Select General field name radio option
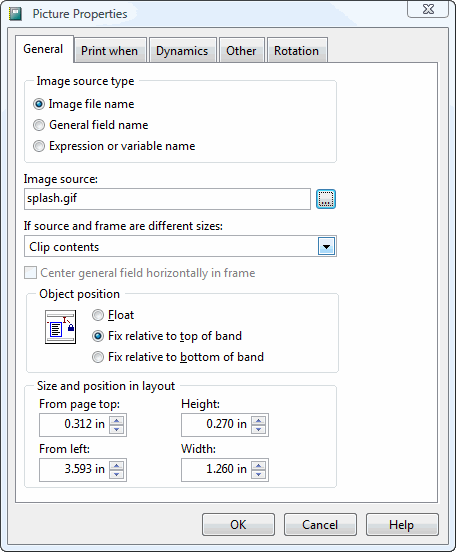The width and height of the screenshot is (456, 552). 39,125
